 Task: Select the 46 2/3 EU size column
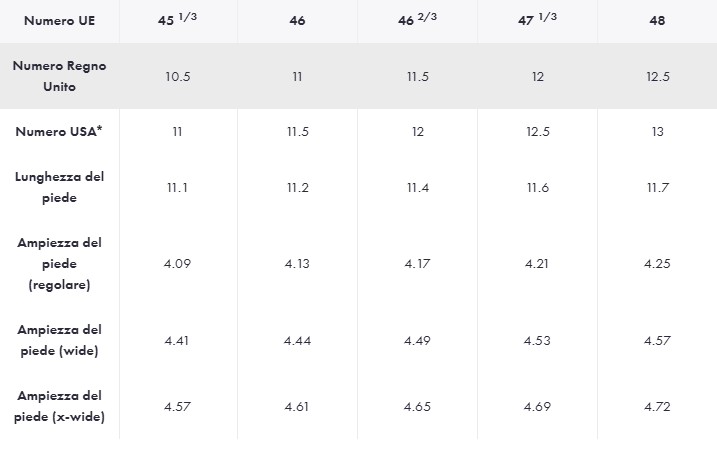coord(417,20)
